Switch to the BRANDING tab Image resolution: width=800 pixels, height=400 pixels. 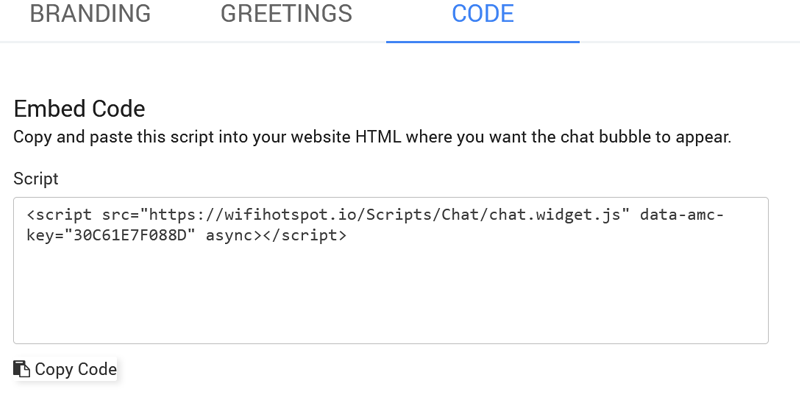click(90, 14)
